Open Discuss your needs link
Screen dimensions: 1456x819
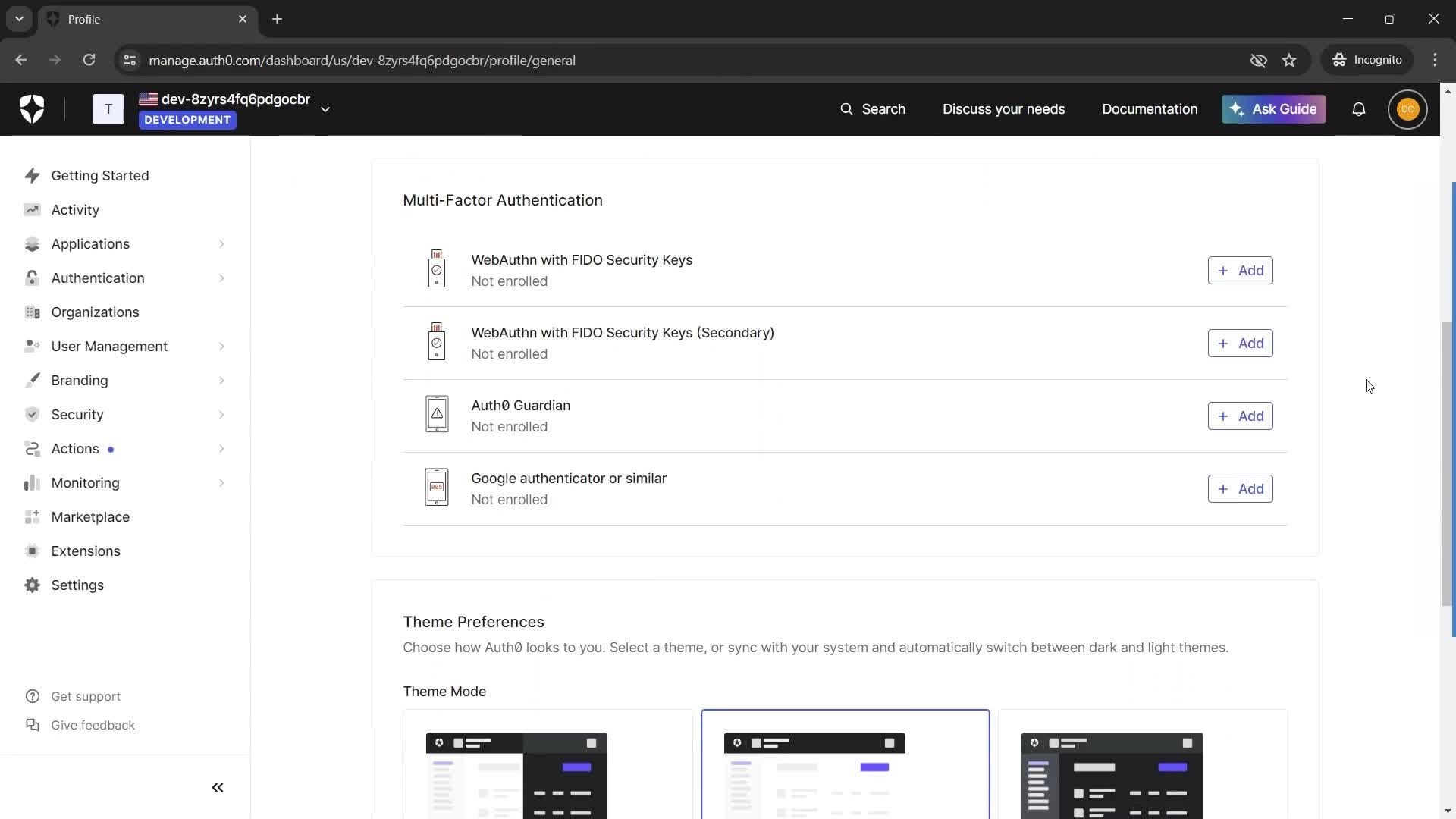pos(1003,109)
